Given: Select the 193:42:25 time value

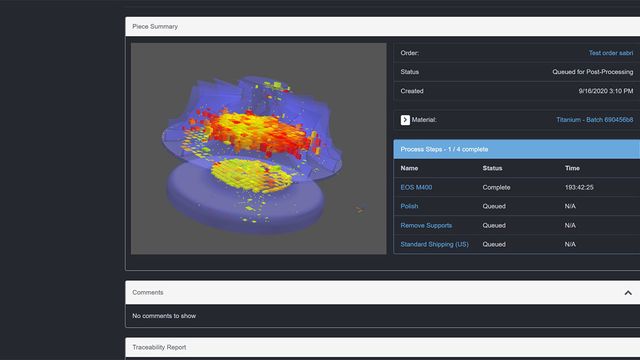Looking at the screenshot, I should [x=579, y=187].
